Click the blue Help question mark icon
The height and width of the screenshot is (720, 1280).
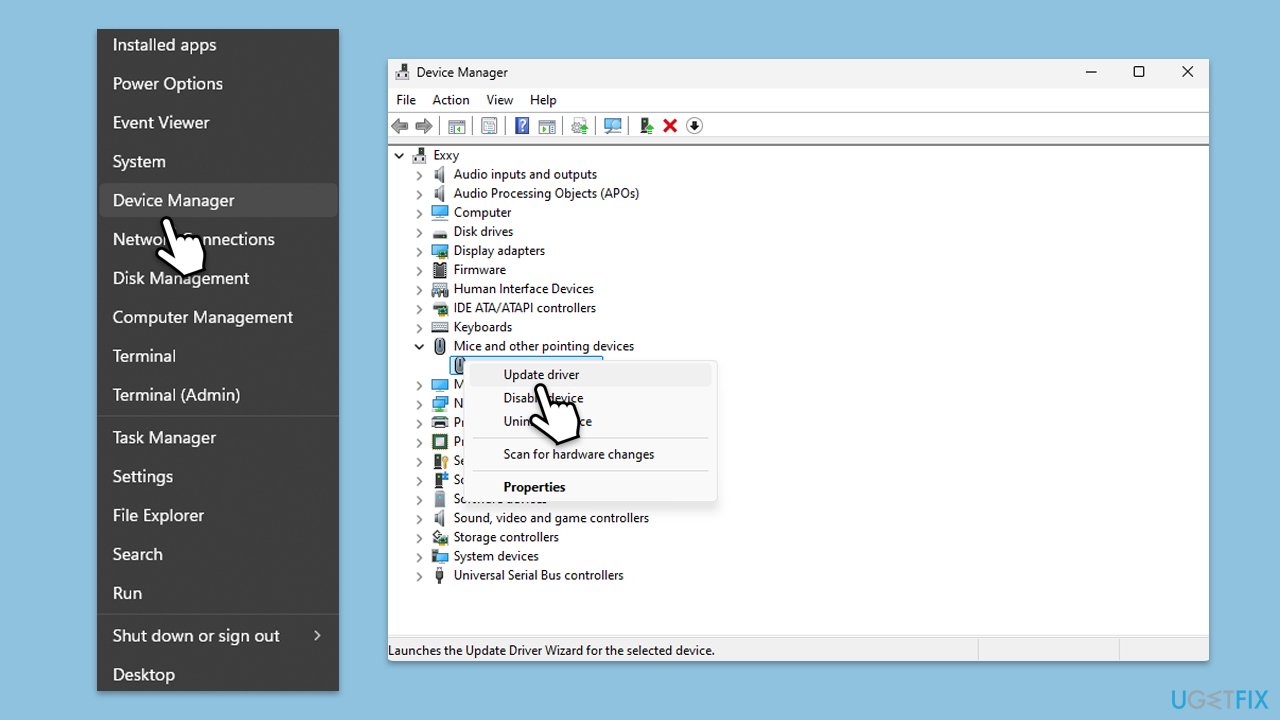522,126
